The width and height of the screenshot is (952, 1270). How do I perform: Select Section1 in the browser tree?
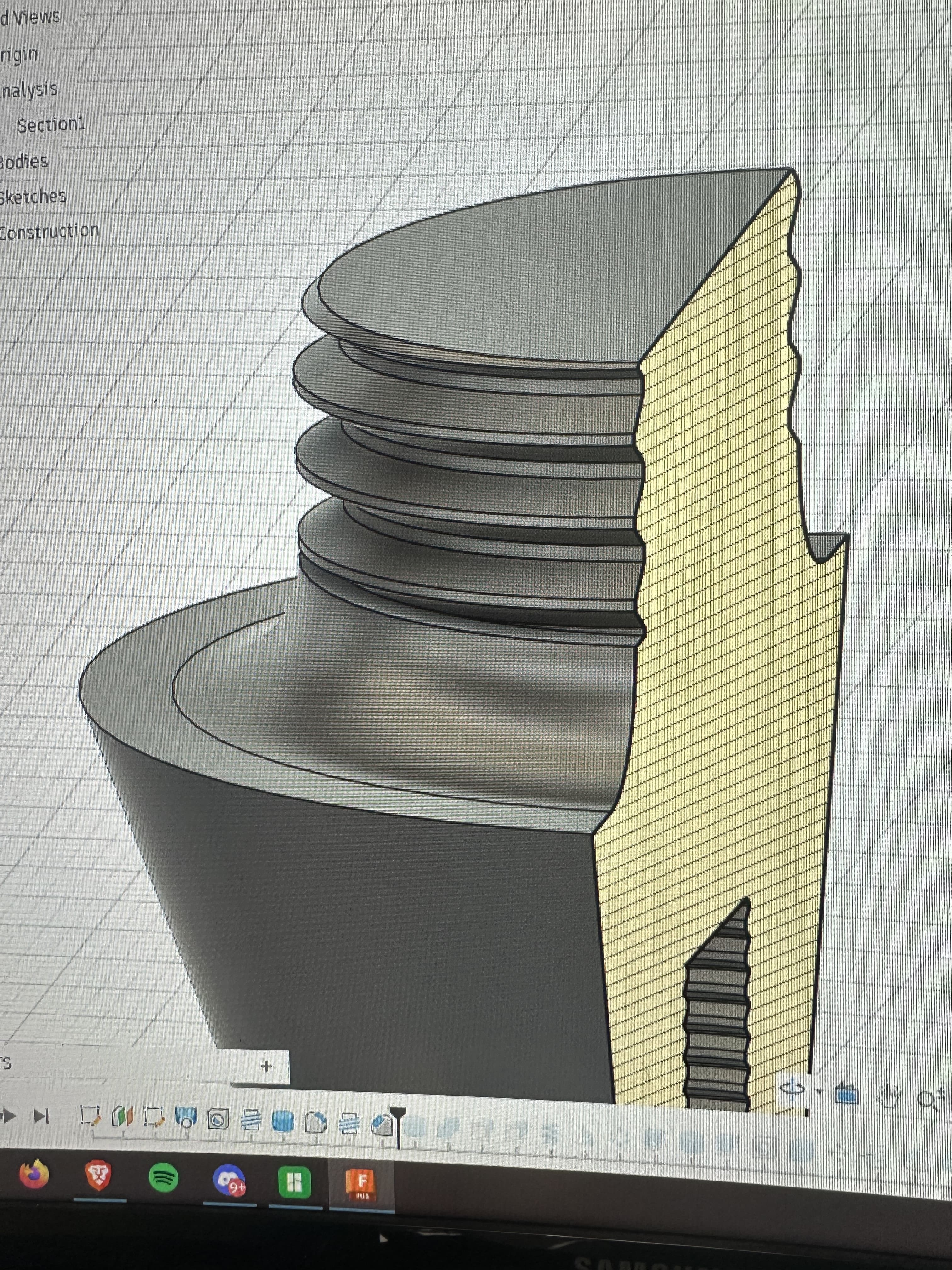(51, 125)
